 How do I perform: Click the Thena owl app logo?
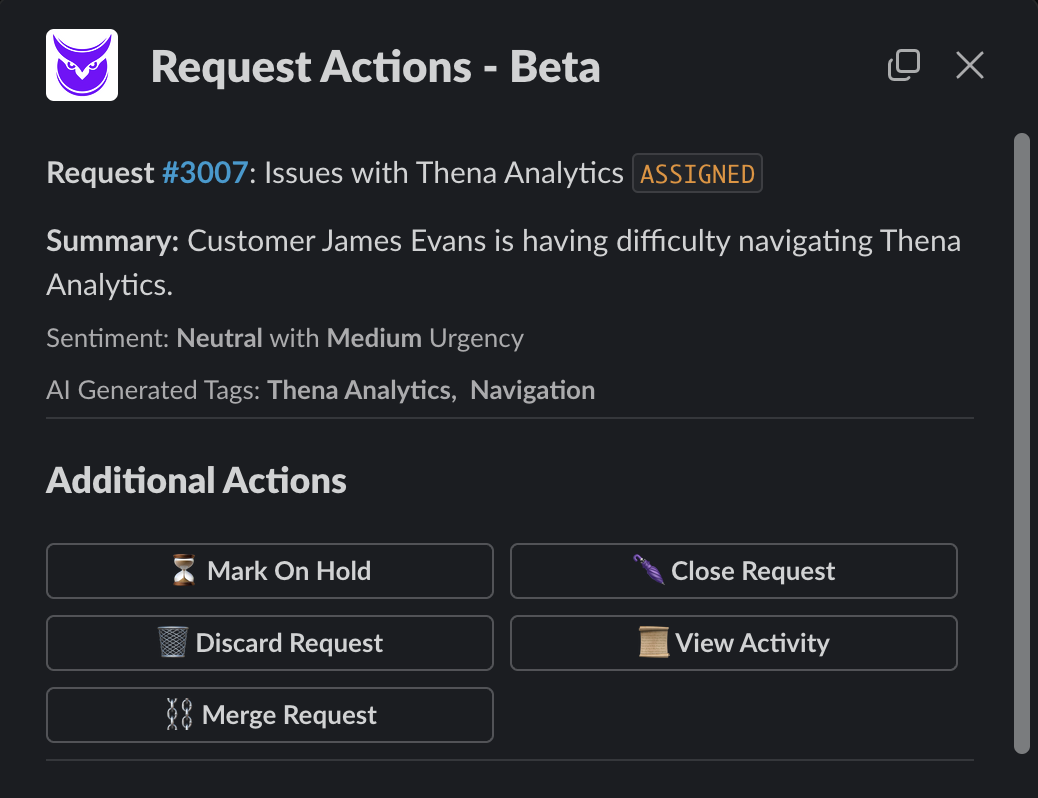click(82, 65)
